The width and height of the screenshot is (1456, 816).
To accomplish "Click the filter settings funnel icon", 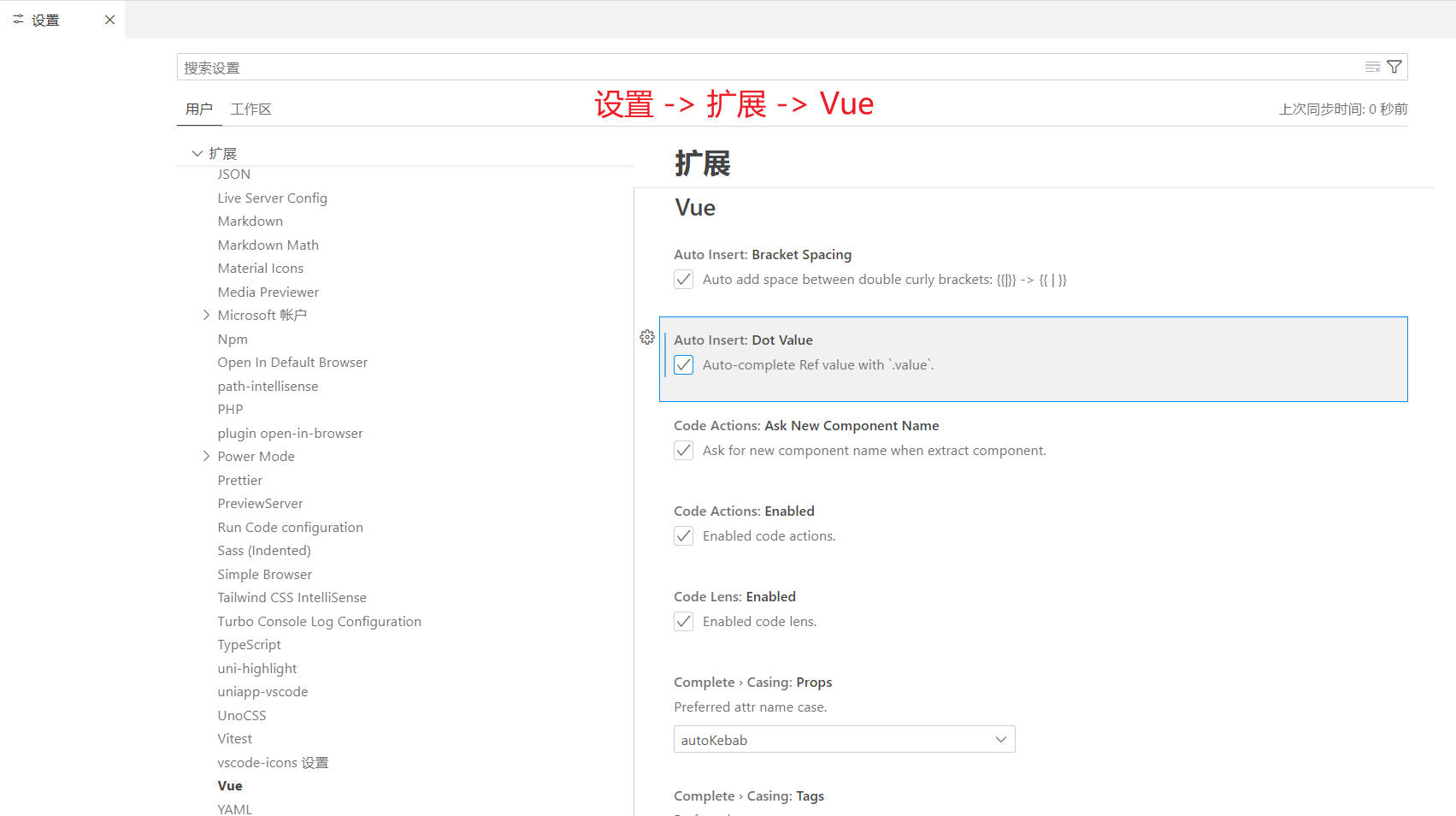I will [x=1394, y=67].
